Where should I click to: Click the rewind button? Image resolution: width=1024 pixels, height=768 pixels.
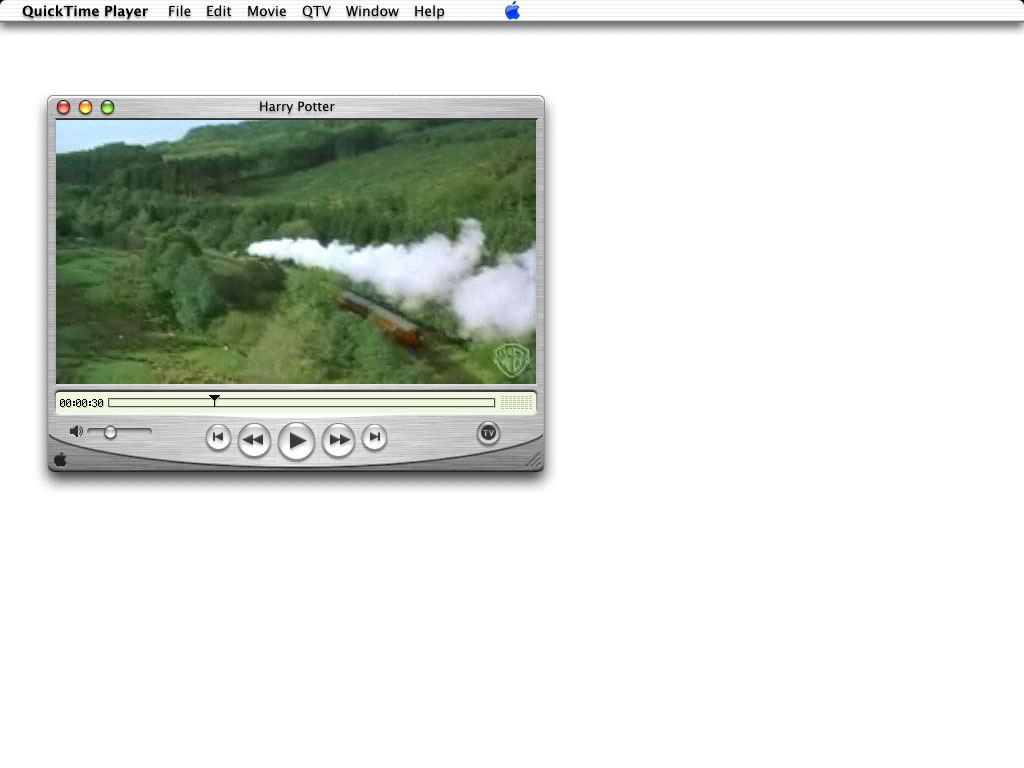point(254,440)
